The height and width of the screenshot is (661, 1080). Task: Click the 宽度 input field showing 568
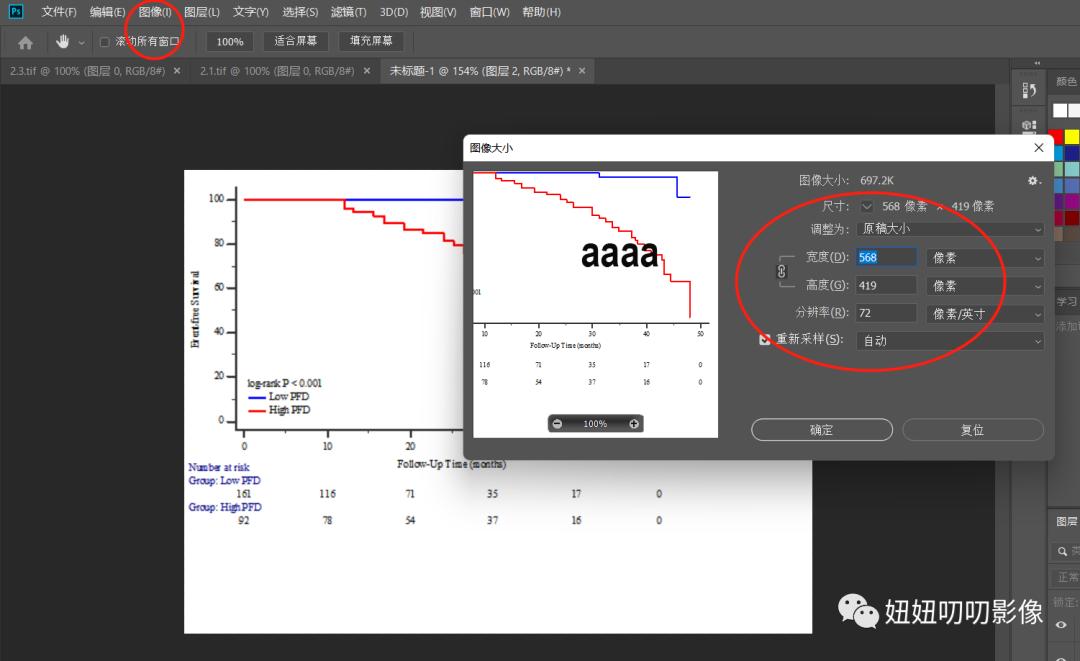(886, 257)
